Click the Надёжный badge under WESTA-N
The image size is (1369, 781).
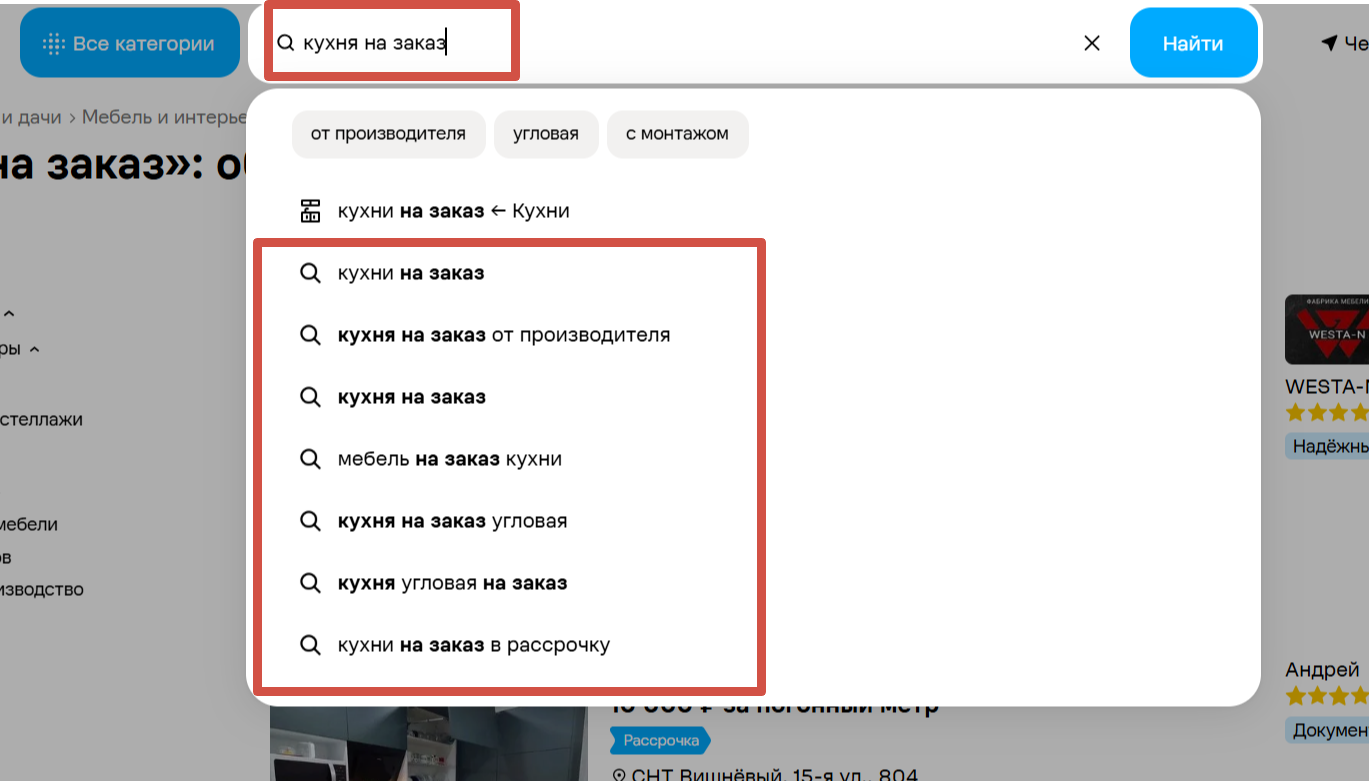tap(1327, 446)
